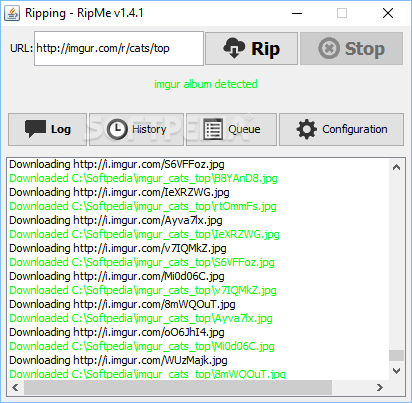Click log line 'Downloaded ...\S6VFFoz.jpg'
Image resolution: width=412 pixels, height=403 pixels.
(142, 262)
